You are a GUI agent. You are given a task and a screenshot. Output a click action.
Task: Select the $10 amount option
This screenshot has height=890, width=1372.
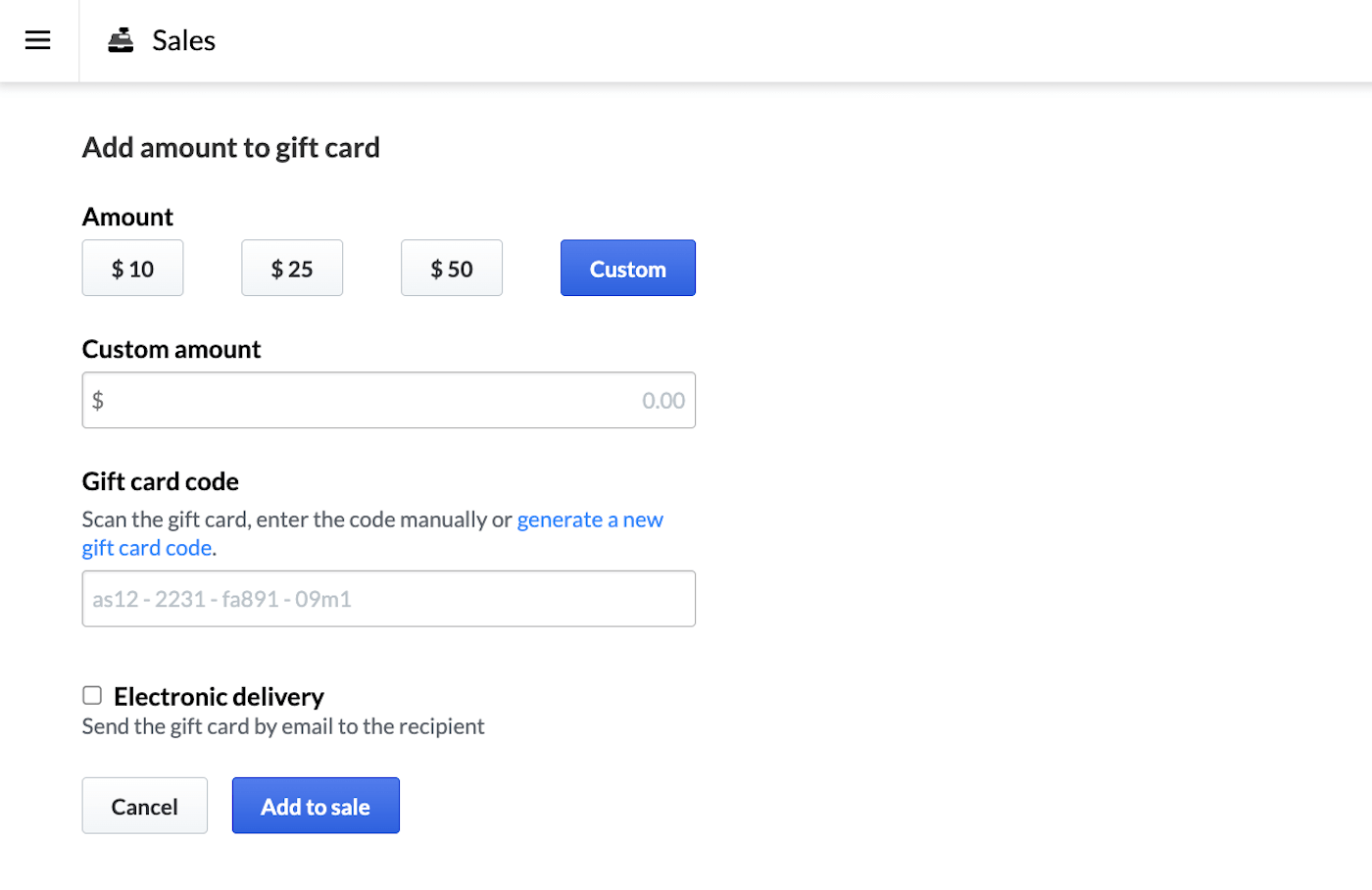pos(132,268)
